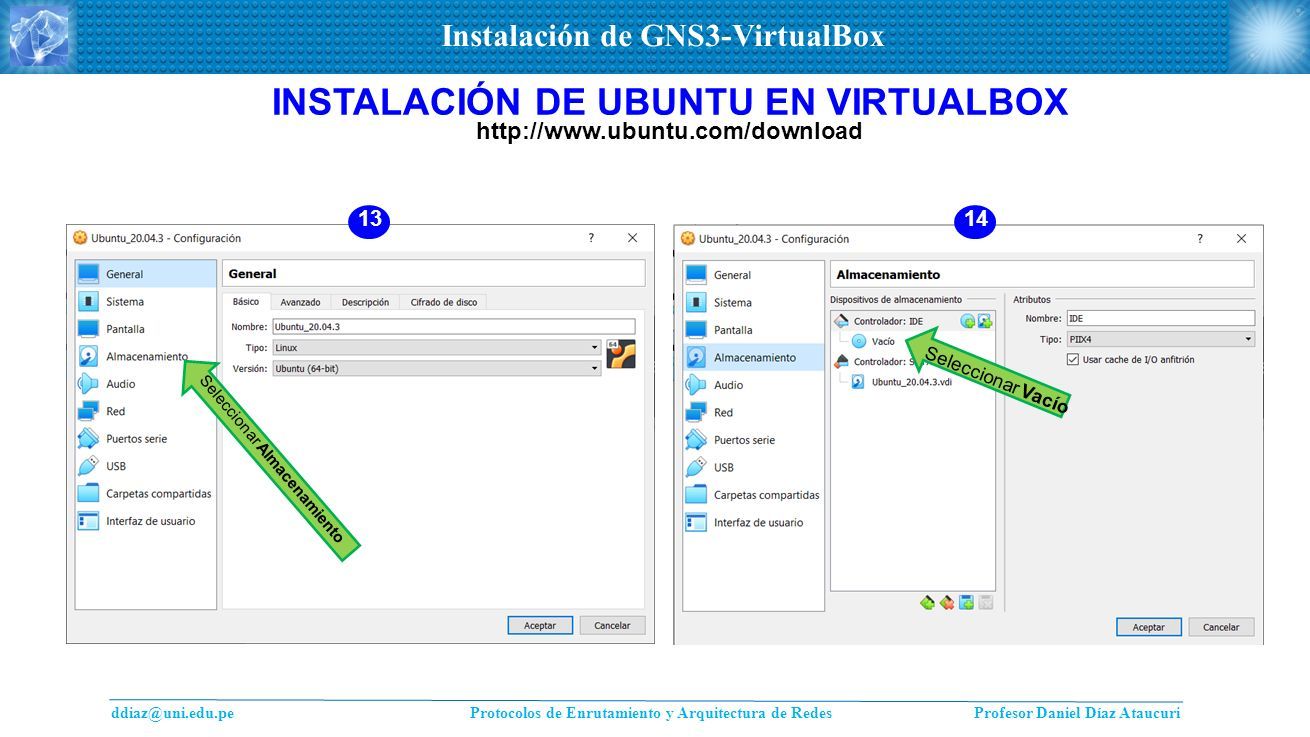Open the Tipo PIIX4 dropdown
The height and width of the screenshot is (737, 1310).
click(1160, 339)
